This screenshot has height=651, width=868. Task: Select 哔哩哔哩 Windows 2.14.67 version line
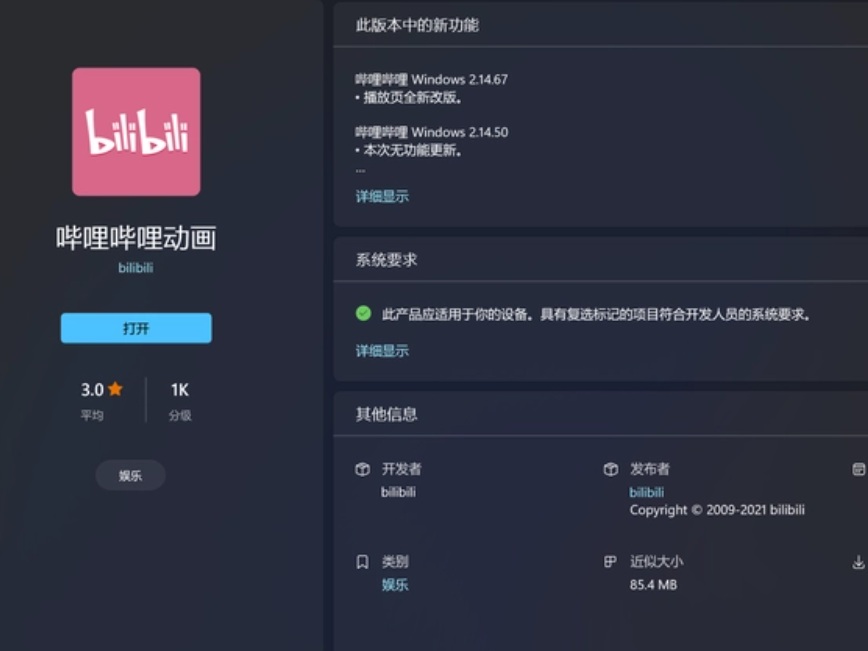pyautogui.click(x=431, y=80)
